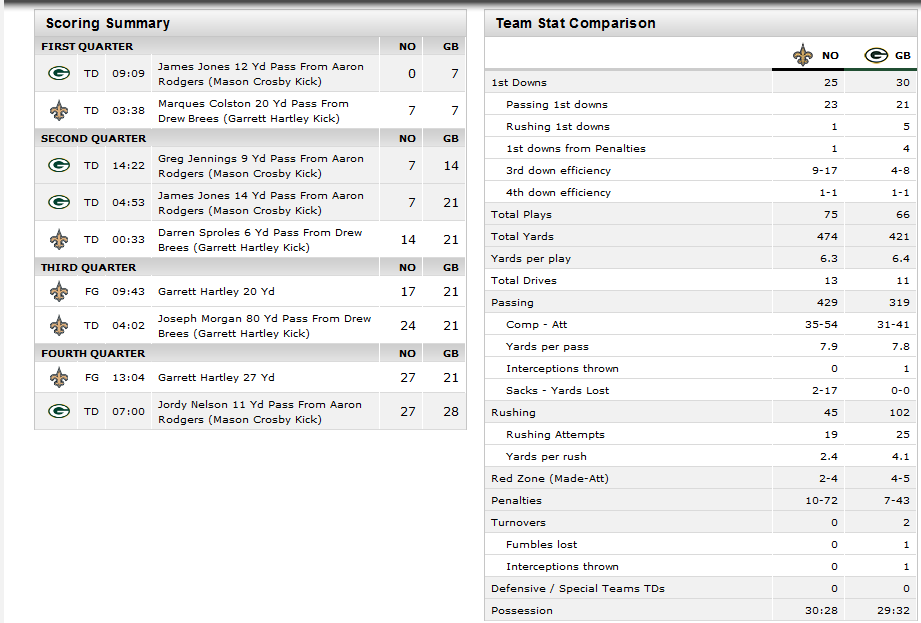The image size is (921, 623).
Task: Click Saints logo beside Garrett Hartley 27 Yd
Action: [59, 378]
